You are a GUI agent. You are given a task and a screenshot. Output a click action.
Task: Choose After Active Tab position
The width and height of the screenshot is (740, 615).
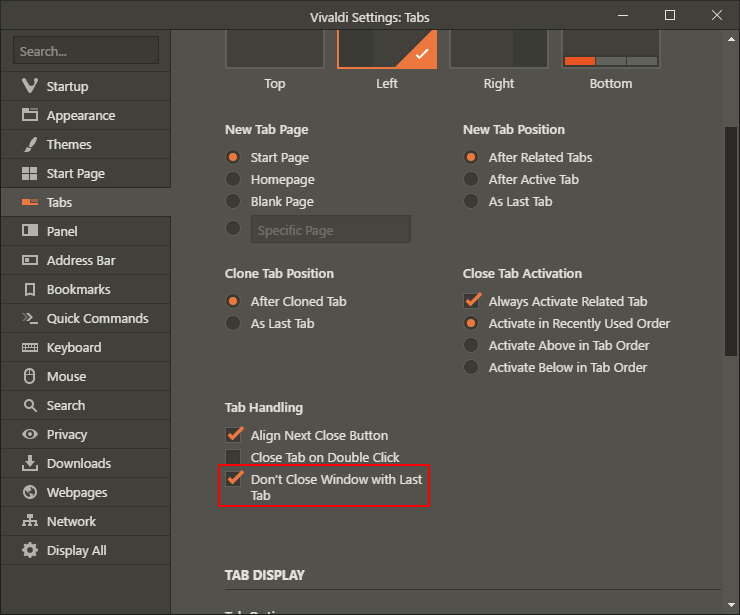[471, 179]
